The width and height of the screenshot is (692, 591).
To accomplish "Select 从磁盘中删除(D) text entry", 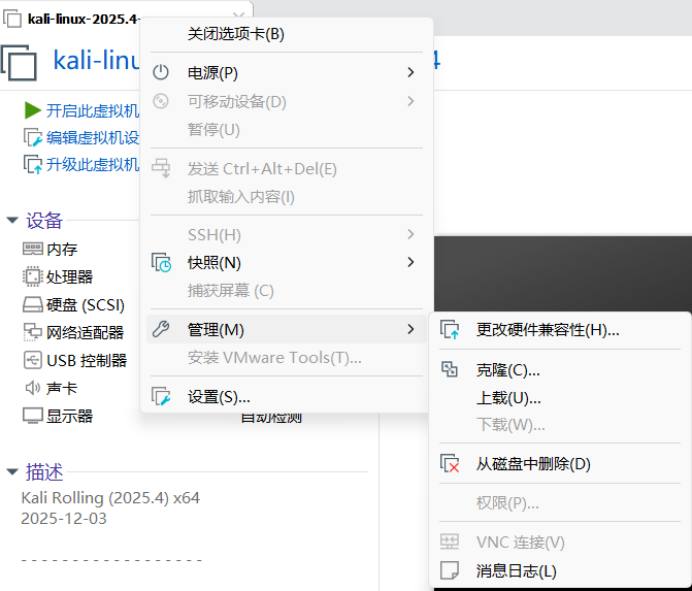I will 533,464.
